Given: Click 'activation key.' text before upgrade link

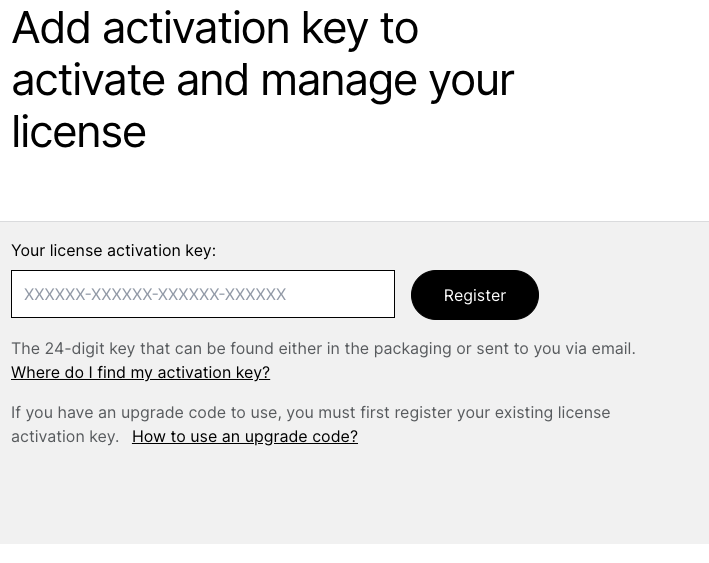Looking at the screenshot, I should (65, 436).
